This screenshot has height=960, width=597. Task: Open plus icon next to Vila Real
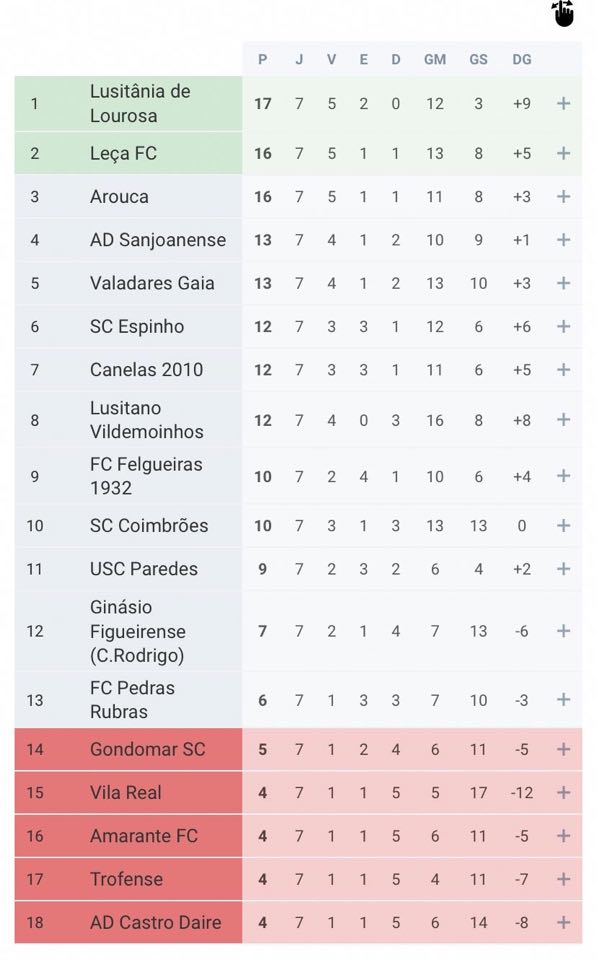point(563,793)
